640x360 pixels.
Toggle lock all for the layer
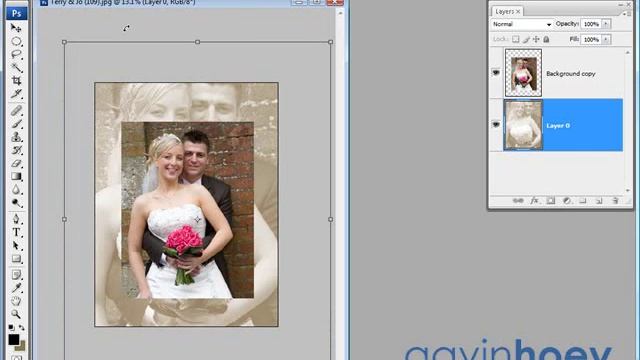(546, 39)
